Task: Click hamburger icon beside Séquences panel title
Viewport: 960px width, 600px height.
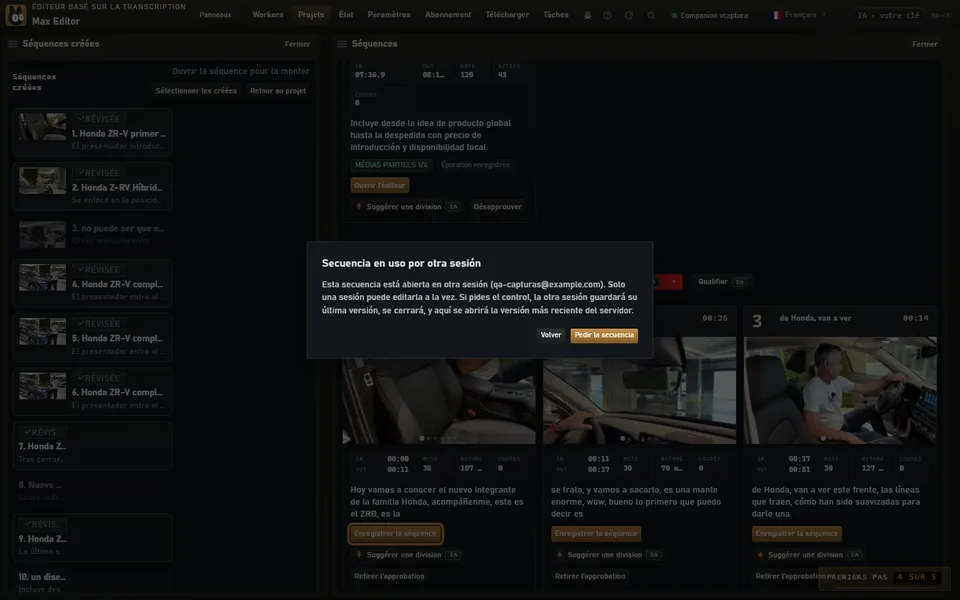Action: click(x=342, y=44)
